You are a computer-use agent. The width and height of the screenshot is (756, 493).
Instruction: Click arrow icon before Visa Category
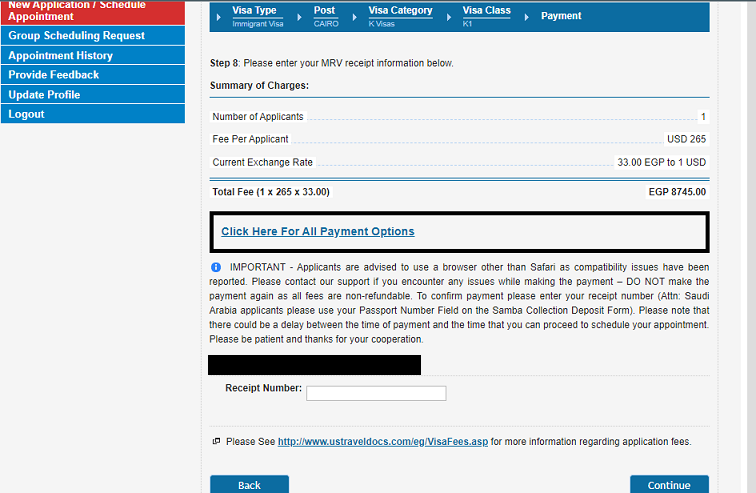[354, 17]
